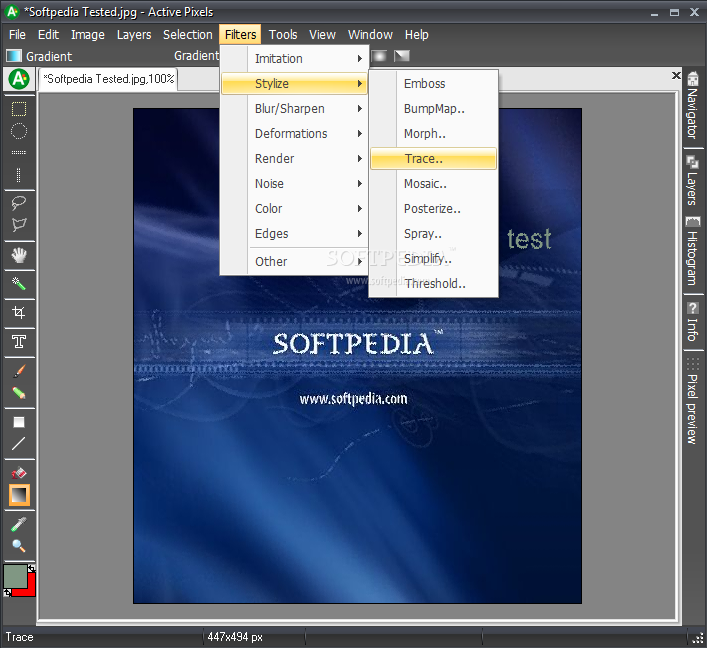Switch to the Softpedia Tested.jpg document tab
The width and height of the screenshot is (707, 648).
click(x=108, y=79)
